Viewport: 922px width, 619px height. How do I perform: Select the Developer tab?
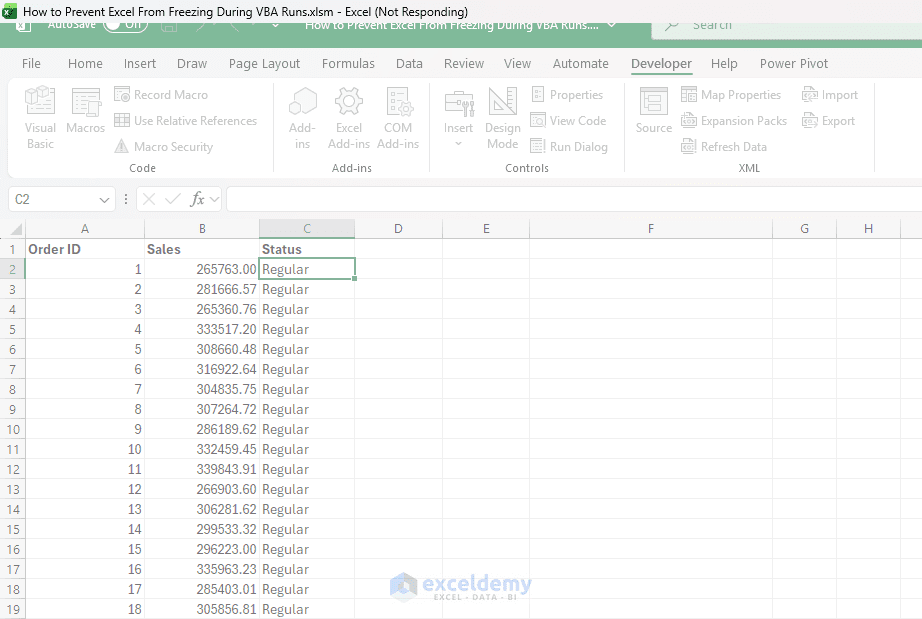point(662,63)
